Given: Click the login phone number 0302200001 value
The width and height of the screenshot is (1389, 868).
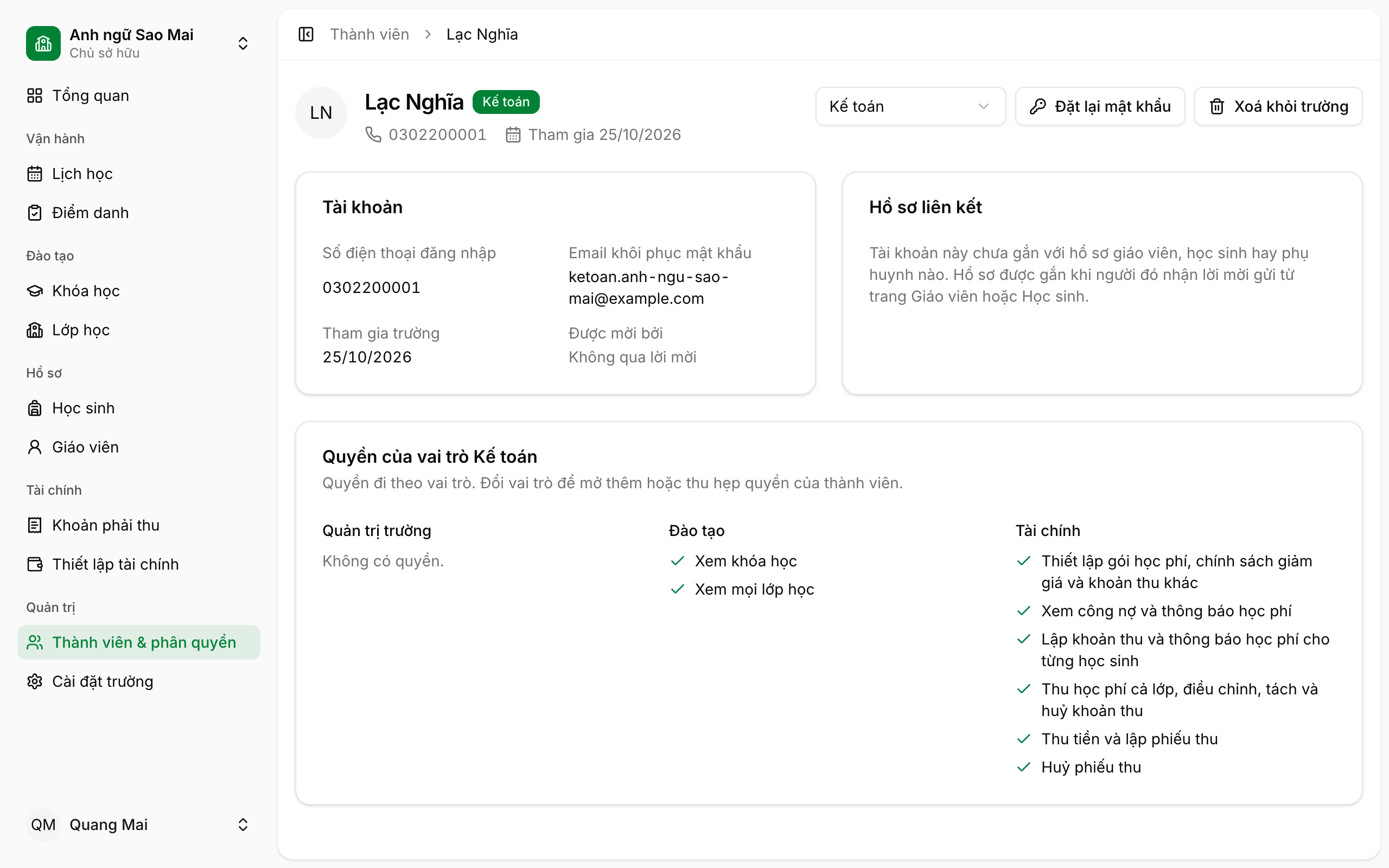Looking at the screenshot, I should [x=371, y=287].
